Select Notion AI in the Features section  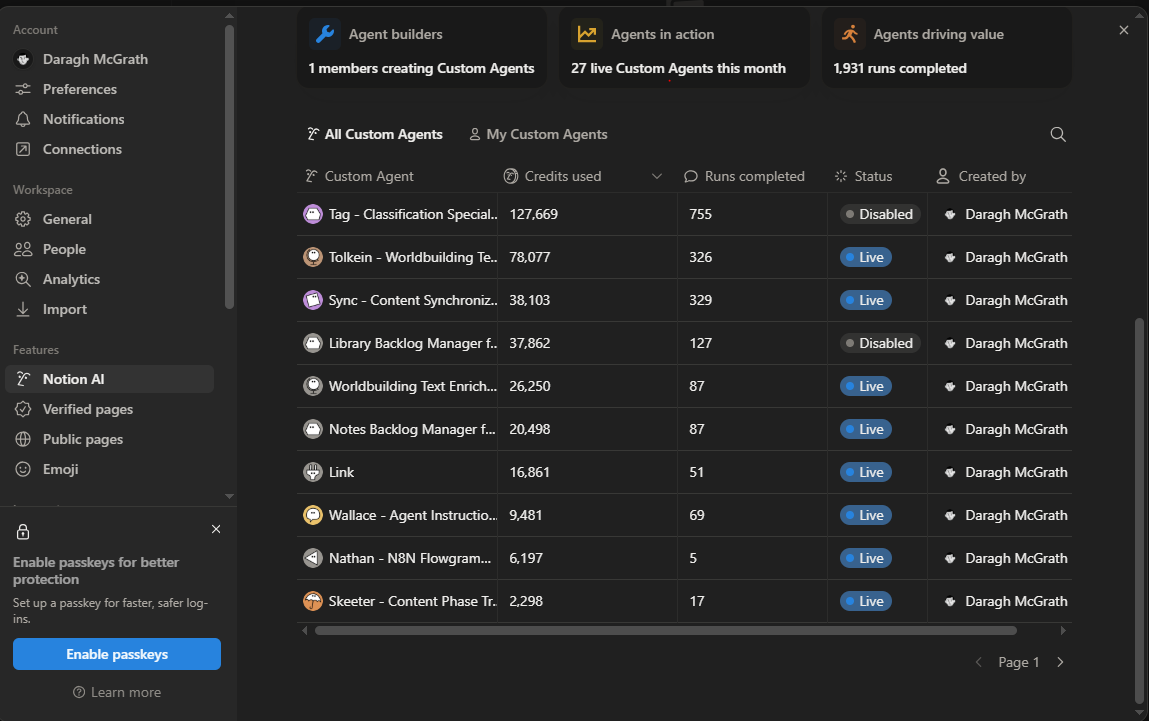pyautogui.click(x=109, y=380)
